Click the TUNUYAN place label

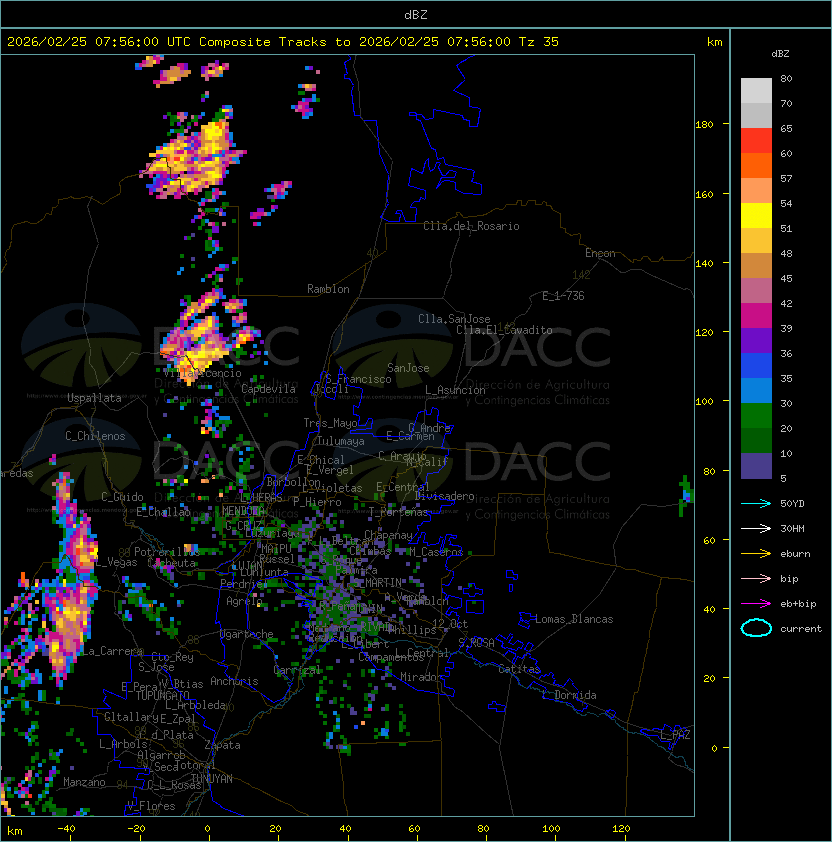212,779
